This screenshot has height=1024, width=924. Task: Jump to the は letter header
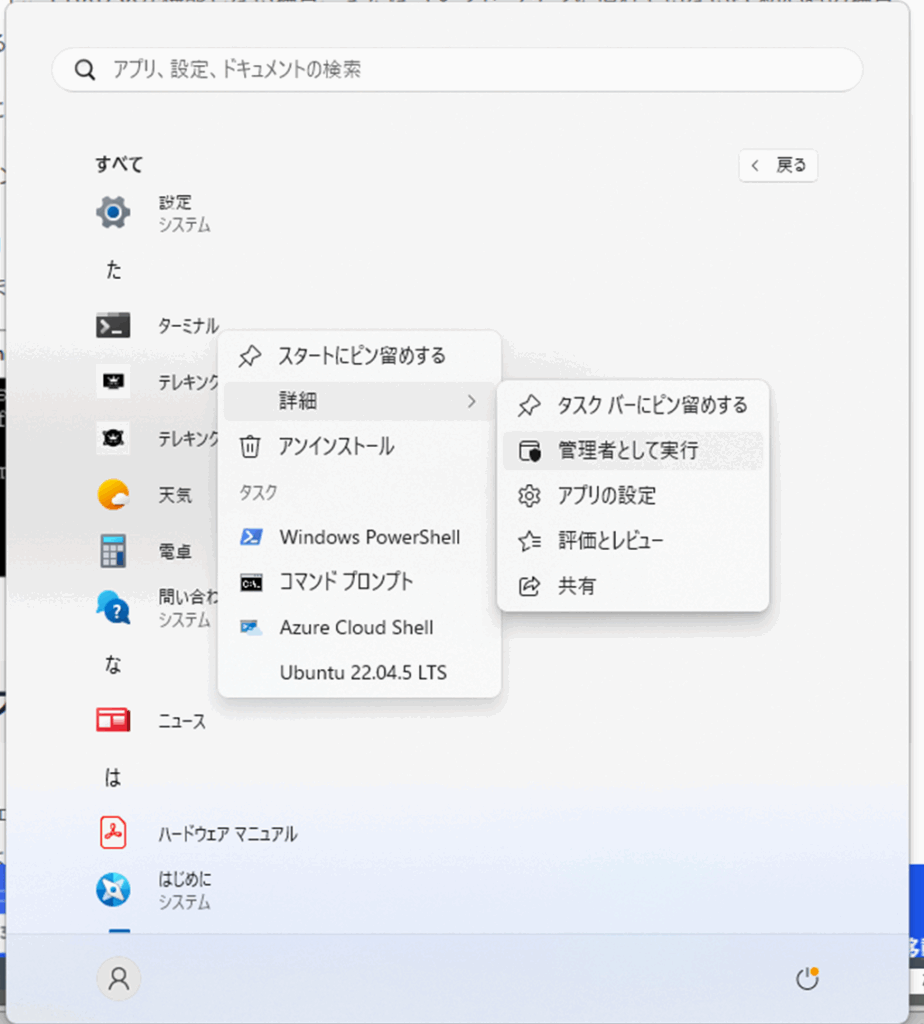[113, 777]
